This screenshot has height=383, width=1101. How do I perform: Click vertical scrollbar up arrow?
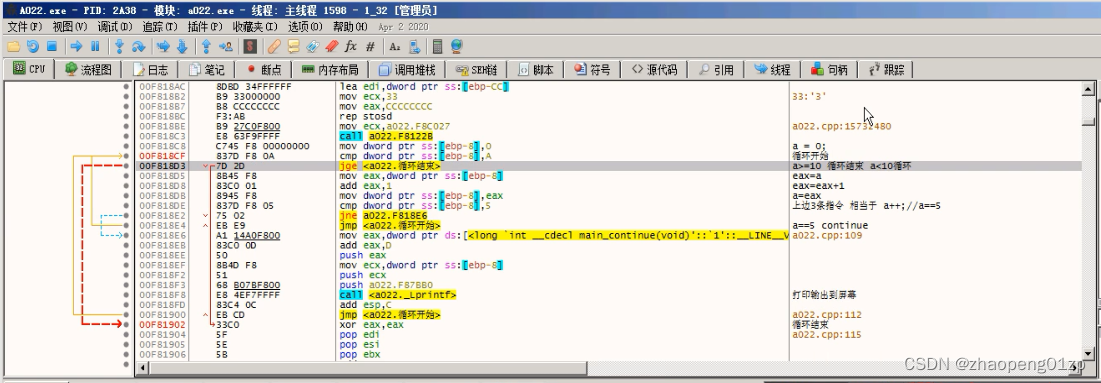point(1088,88)
